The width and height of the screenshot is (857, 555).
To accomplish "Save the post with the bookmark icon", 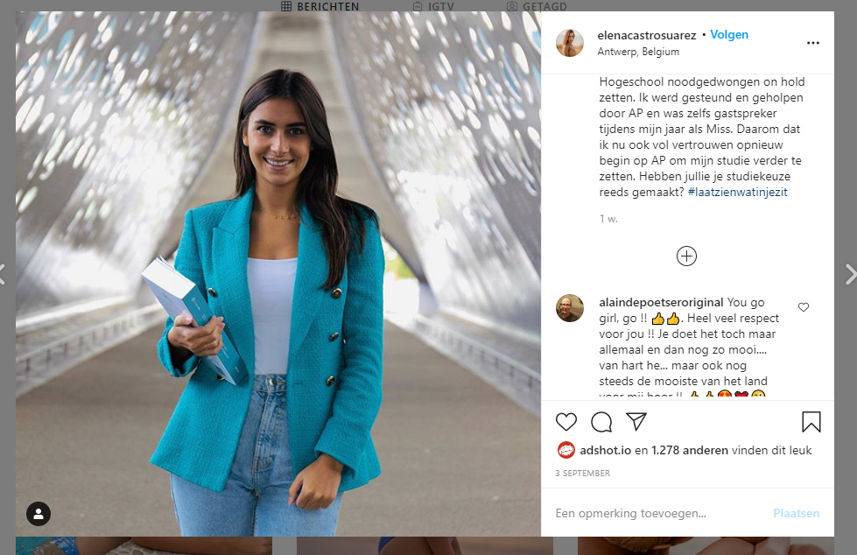I will tap(811, 422).
